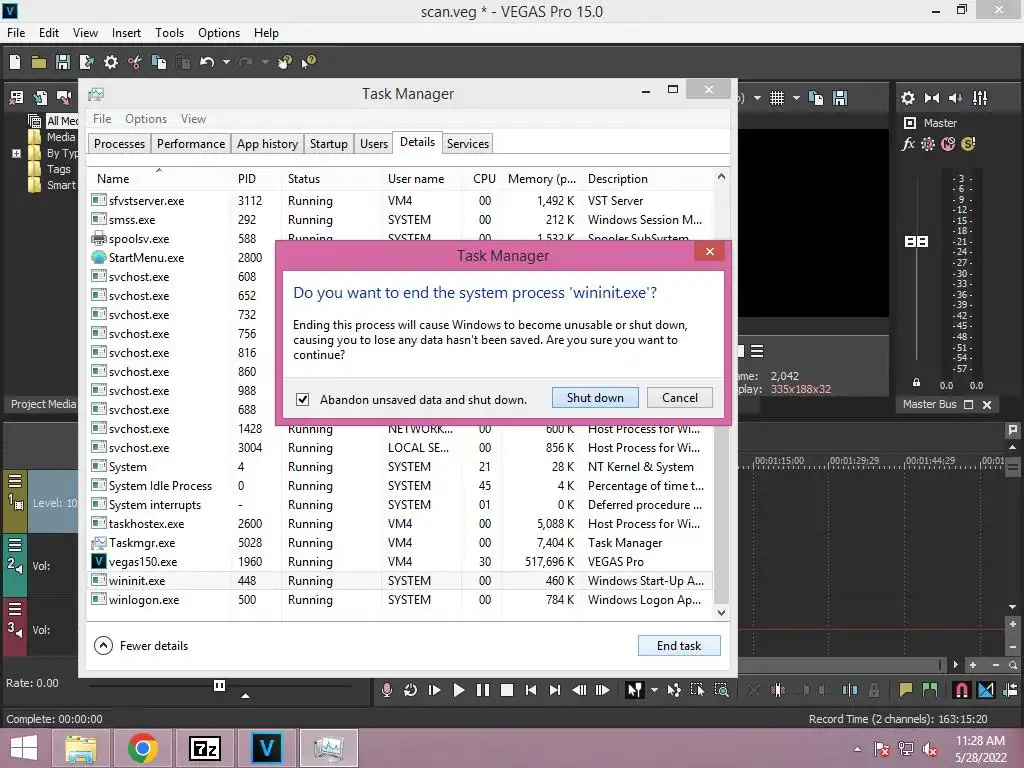This screenshot has width=1024, height=768.
Task: Toggle the Lock event padlock icon
Action: (874, 690)
